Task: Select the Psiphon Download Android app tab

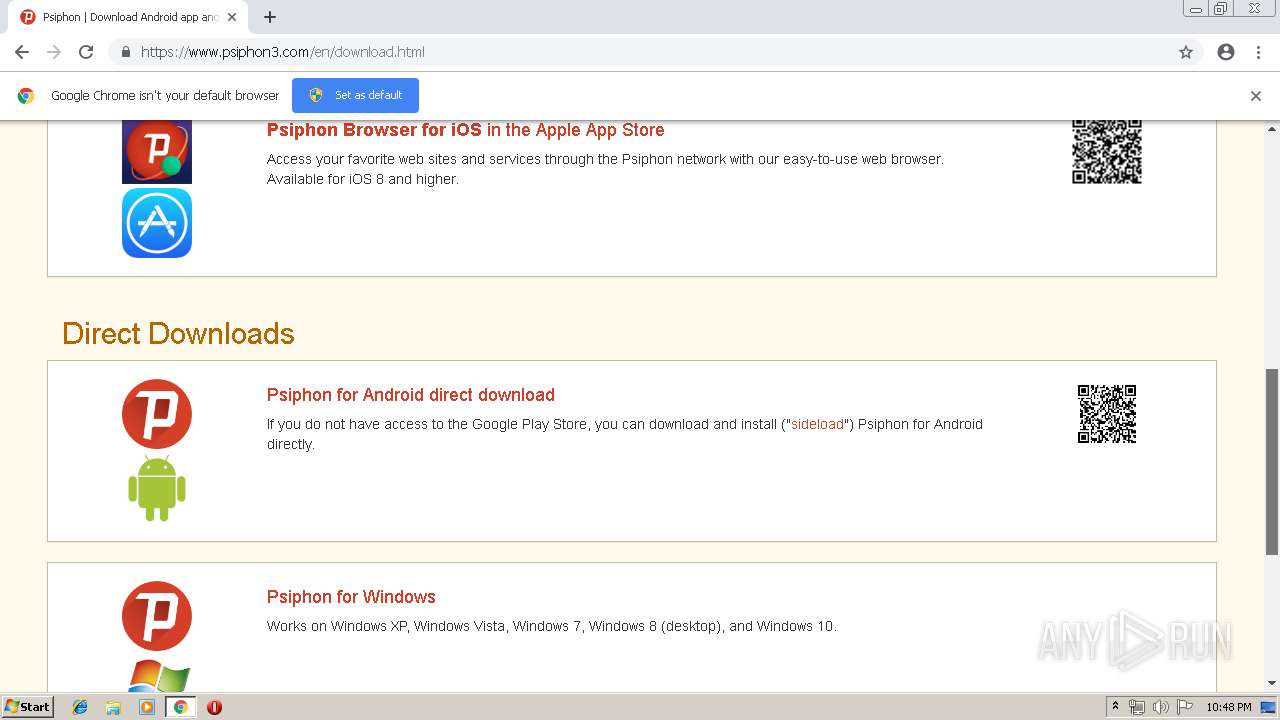Action: point(130,17)
